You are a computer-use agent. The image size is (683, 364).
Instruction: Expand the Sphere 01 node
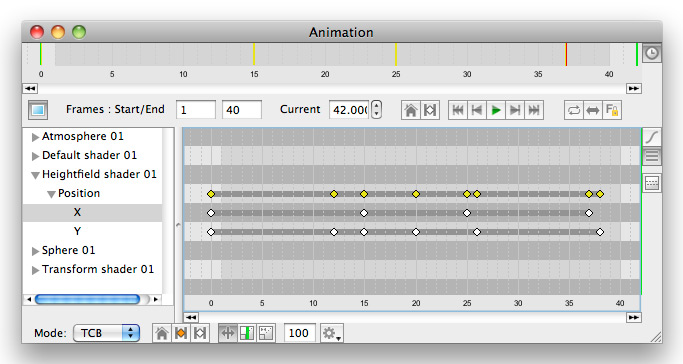(35, 251)
